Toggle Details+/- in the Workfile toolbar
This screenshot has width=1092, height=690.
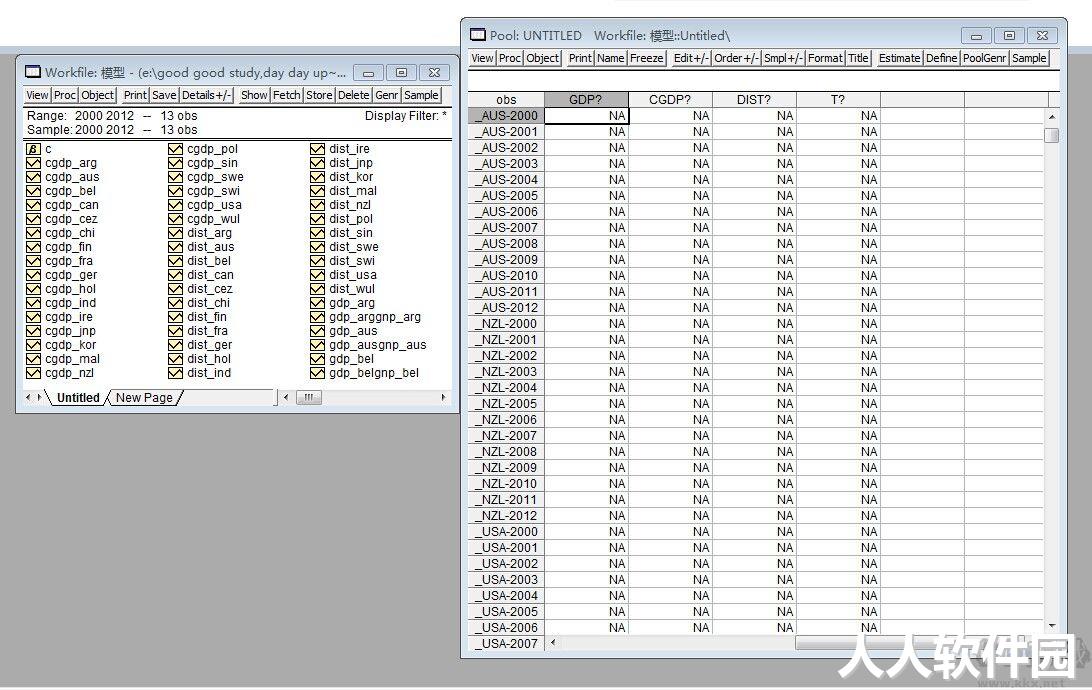coord(205,95)
